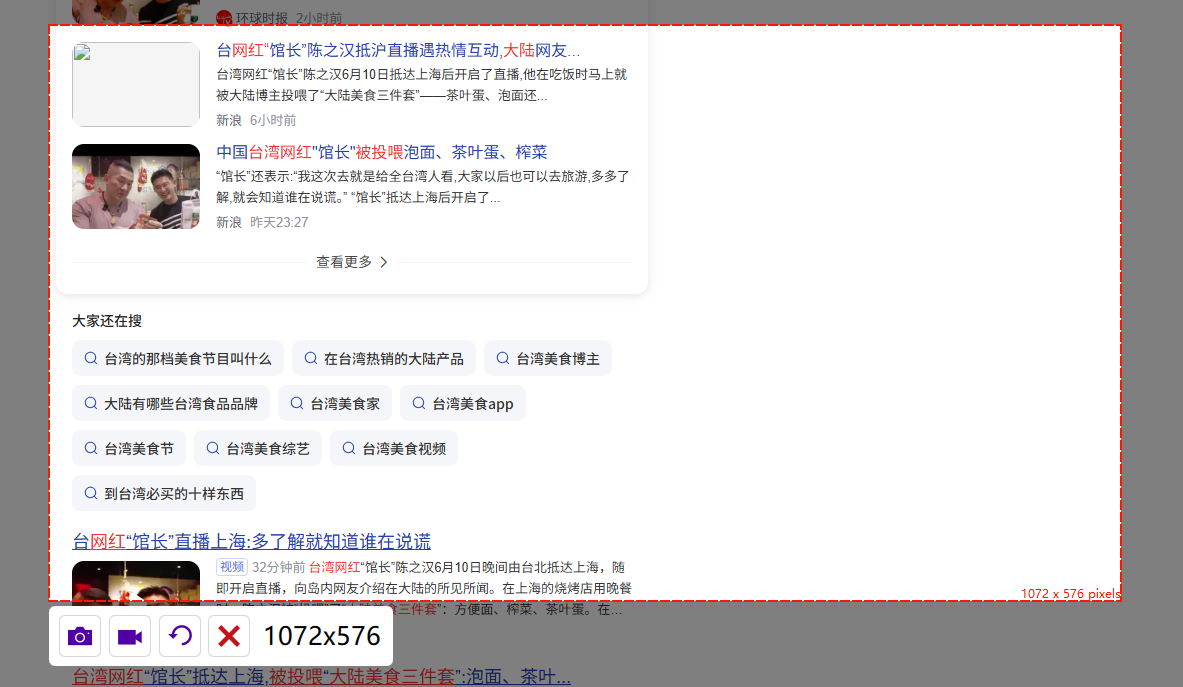Choose related search 台湾美食app
Viewport: 1183px width, 687px height.
point(462,403)
